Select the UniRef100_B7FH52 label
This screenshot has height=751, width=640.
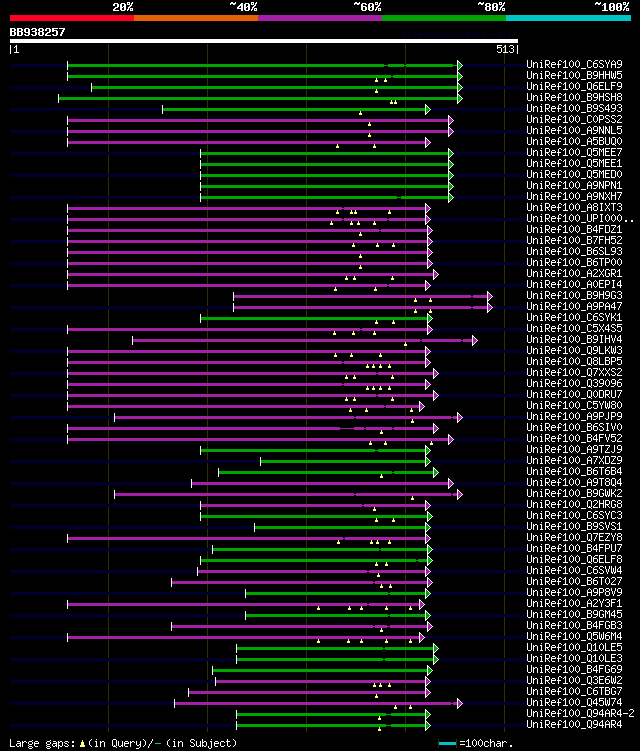click(x=574, y=240)
